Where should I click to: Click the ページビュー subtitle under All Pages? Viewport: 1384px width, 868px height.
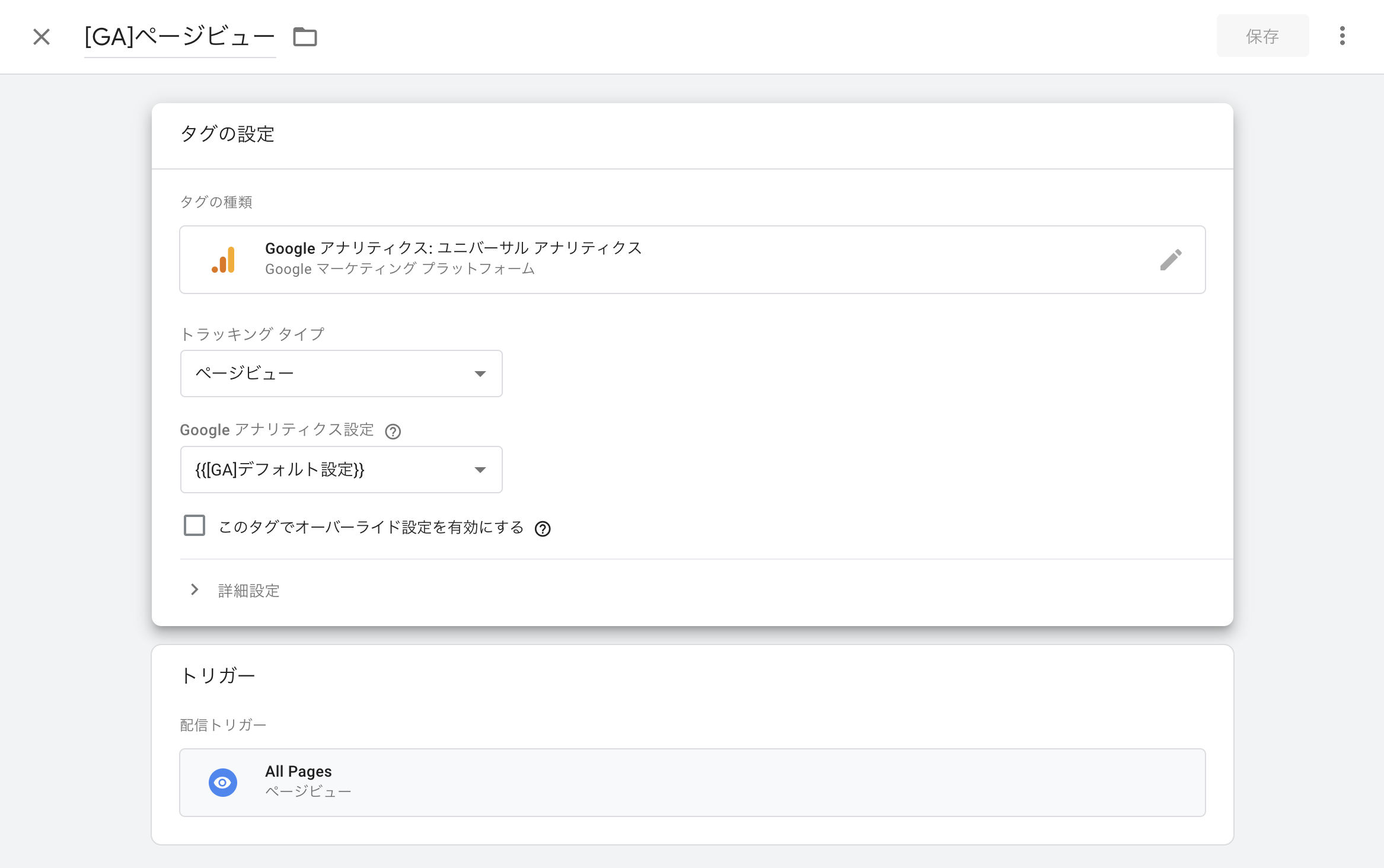click(x=308, y=792)
